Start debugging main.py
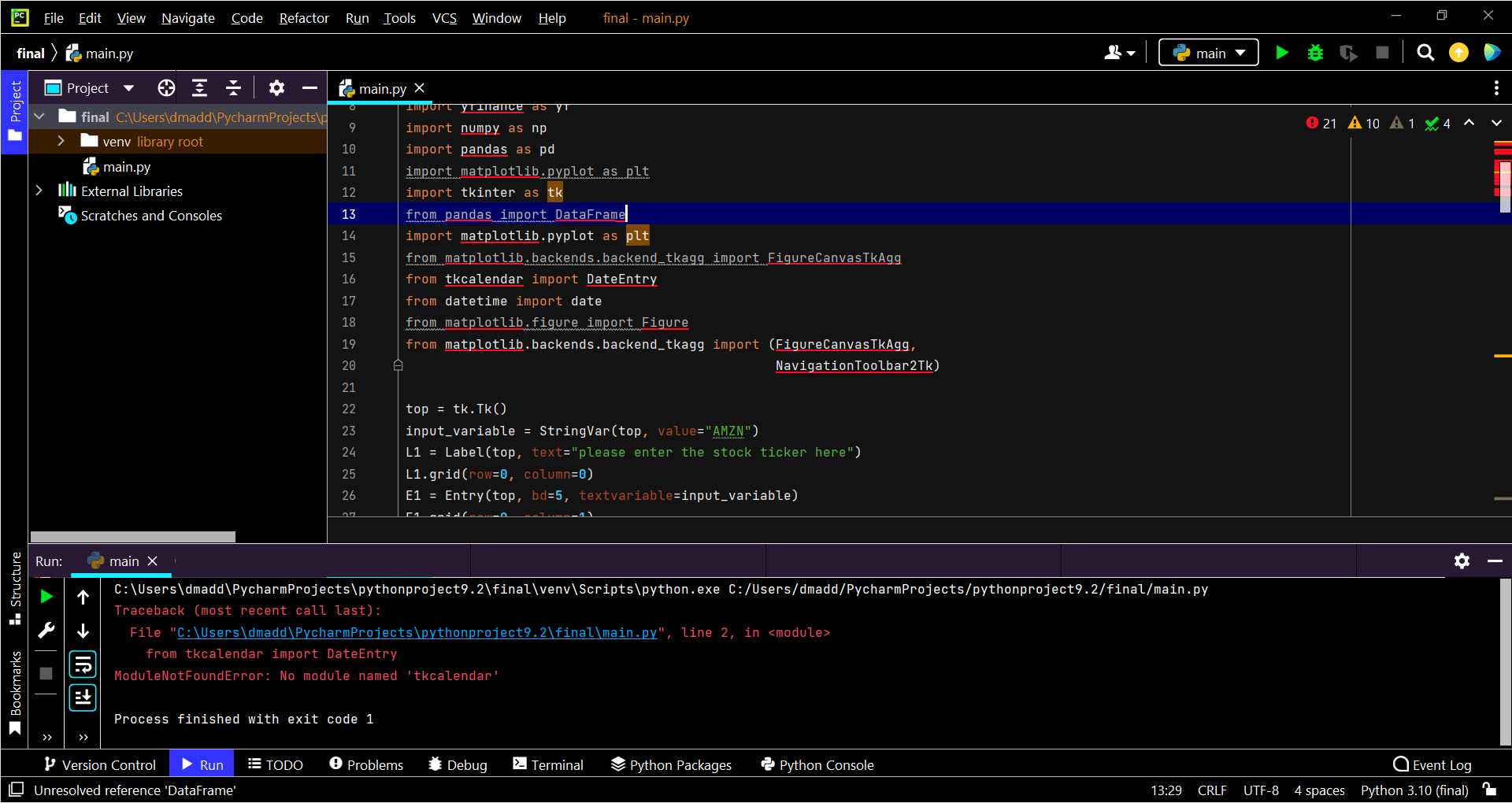 tap(1315, 53)
